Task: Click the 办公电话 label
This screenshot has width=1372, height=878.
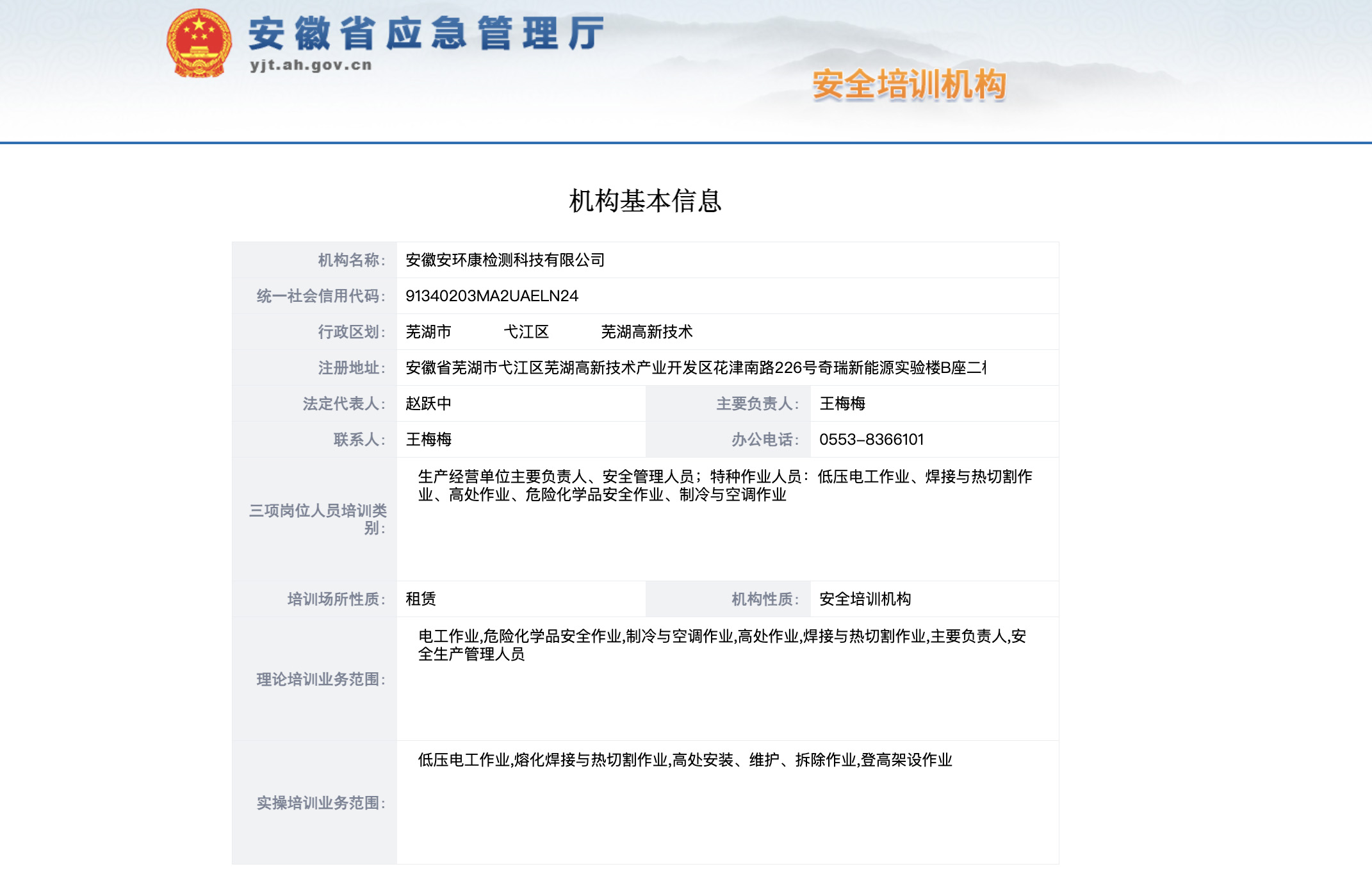Action: (x=765, y=439)
